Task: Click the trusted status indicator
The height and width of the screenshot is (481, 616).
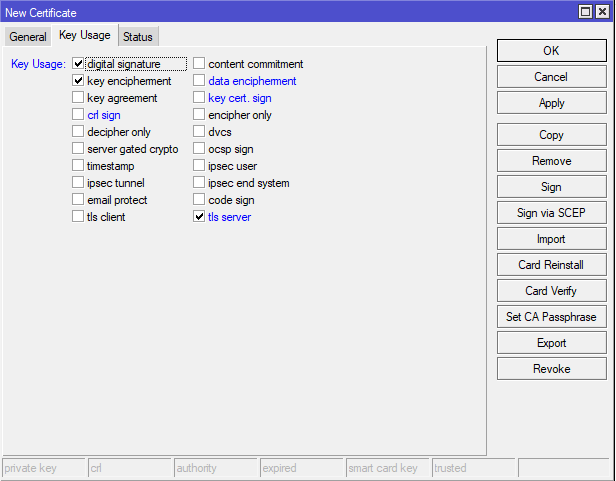Action: 474,468
